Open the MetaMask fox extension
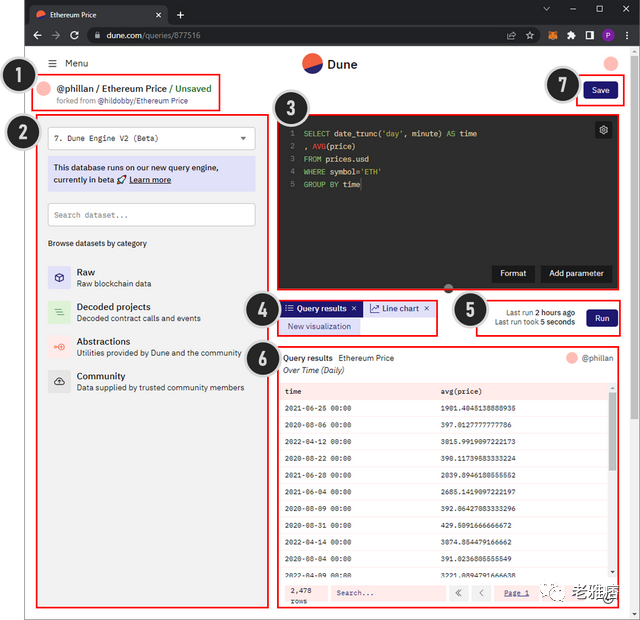 pyautogui.click(x=553, y=36)
